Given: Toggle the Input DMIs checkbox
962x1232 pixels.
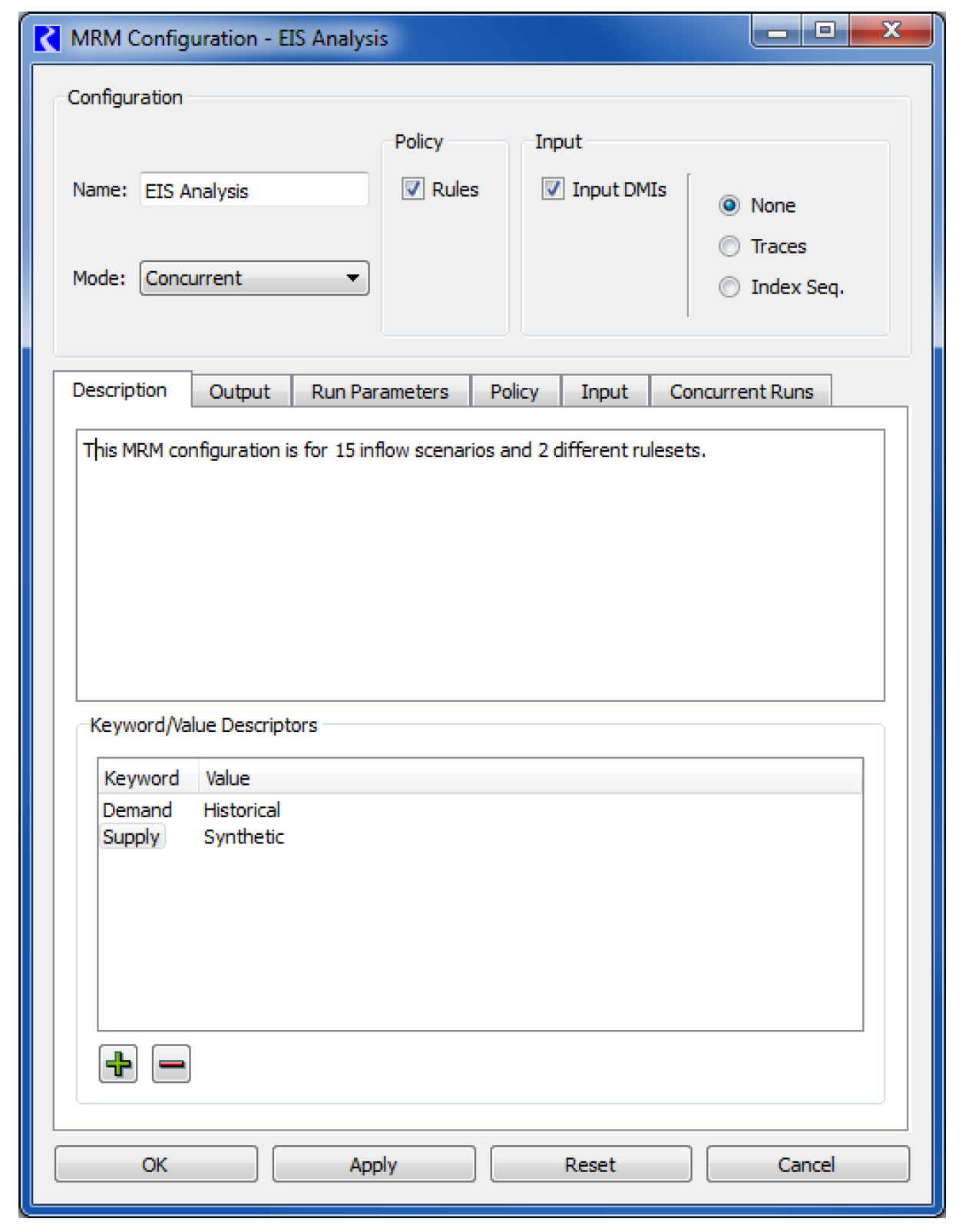Looking at the screenshot, I should (553, 189).
